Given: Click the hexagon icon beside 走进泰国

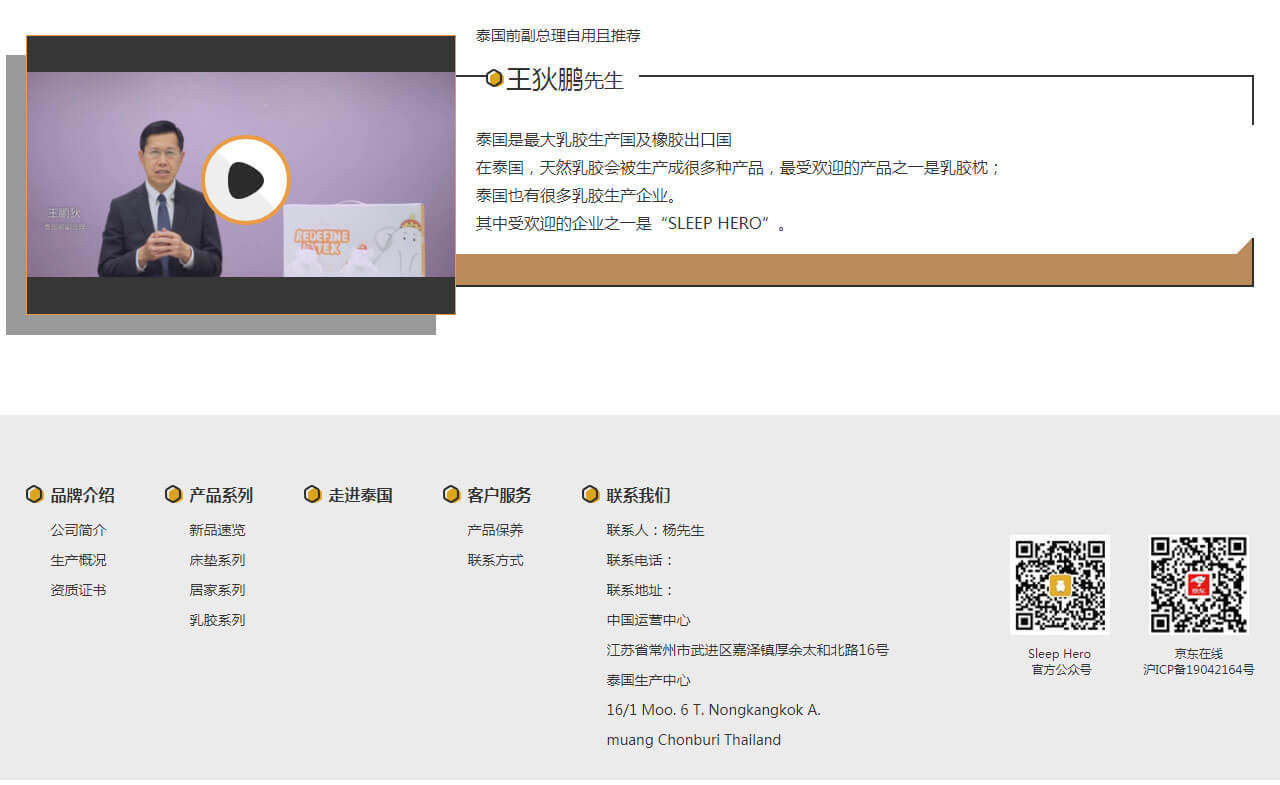Looking at the screenshot, I should (312, 495).
